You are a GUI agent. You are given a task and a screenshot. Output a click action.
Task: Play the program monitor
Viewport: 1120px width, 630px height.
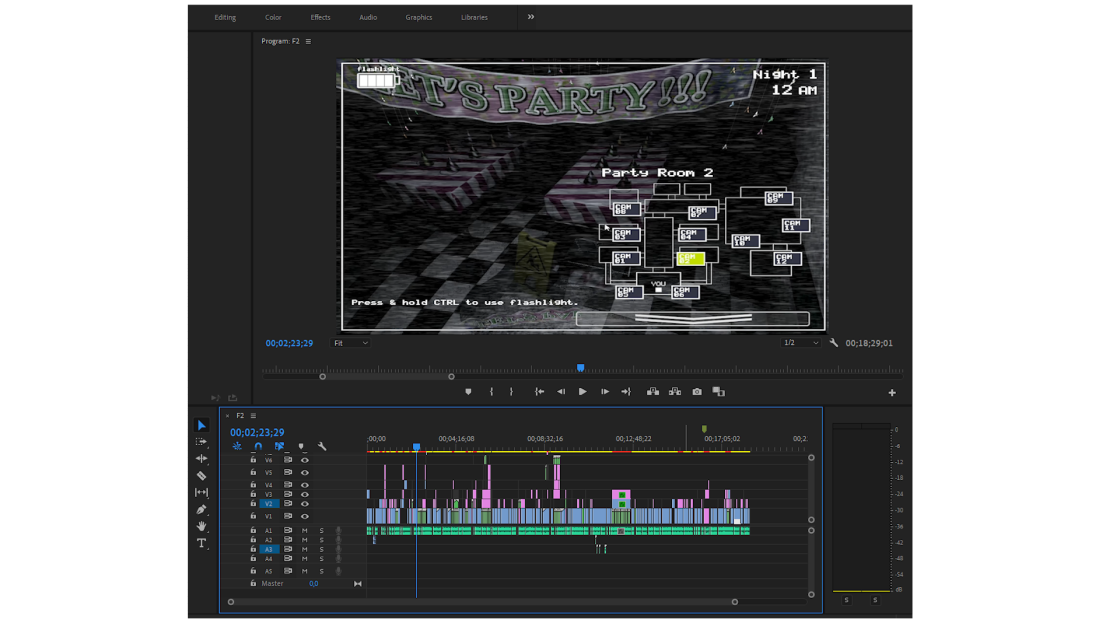pyautogui.click(x=583, y=392)
